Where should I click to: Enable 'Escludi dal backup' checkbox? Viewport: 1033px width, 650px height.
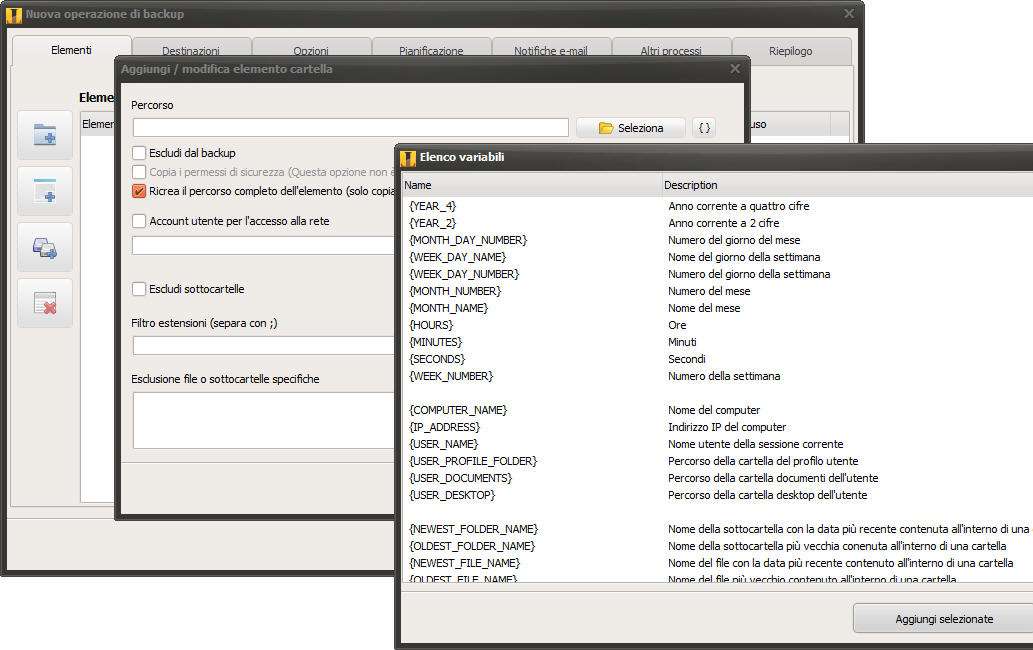pos(140,153)
